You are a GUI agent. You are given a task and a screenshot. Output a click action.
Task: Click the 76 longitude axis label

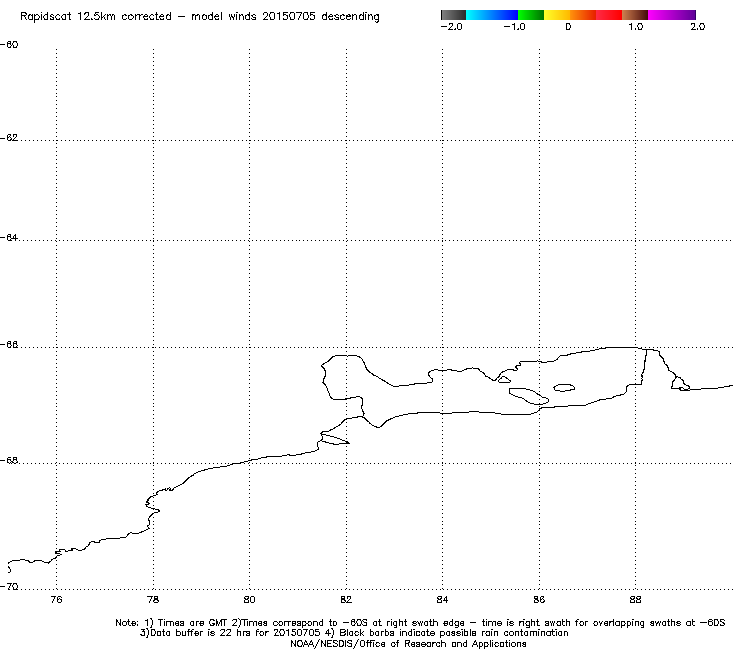point(56,599)
